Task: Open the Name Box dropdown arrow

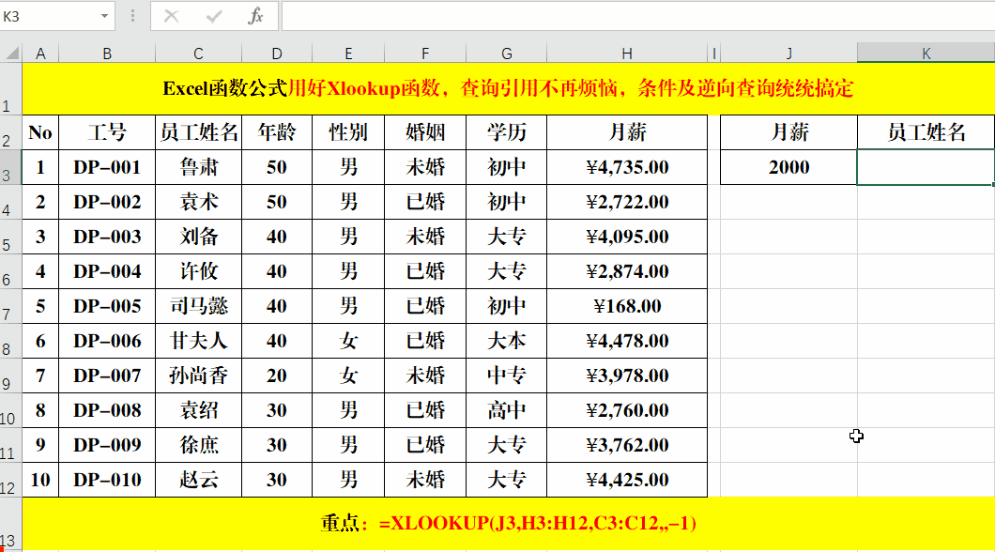Action: coord(105,16)
